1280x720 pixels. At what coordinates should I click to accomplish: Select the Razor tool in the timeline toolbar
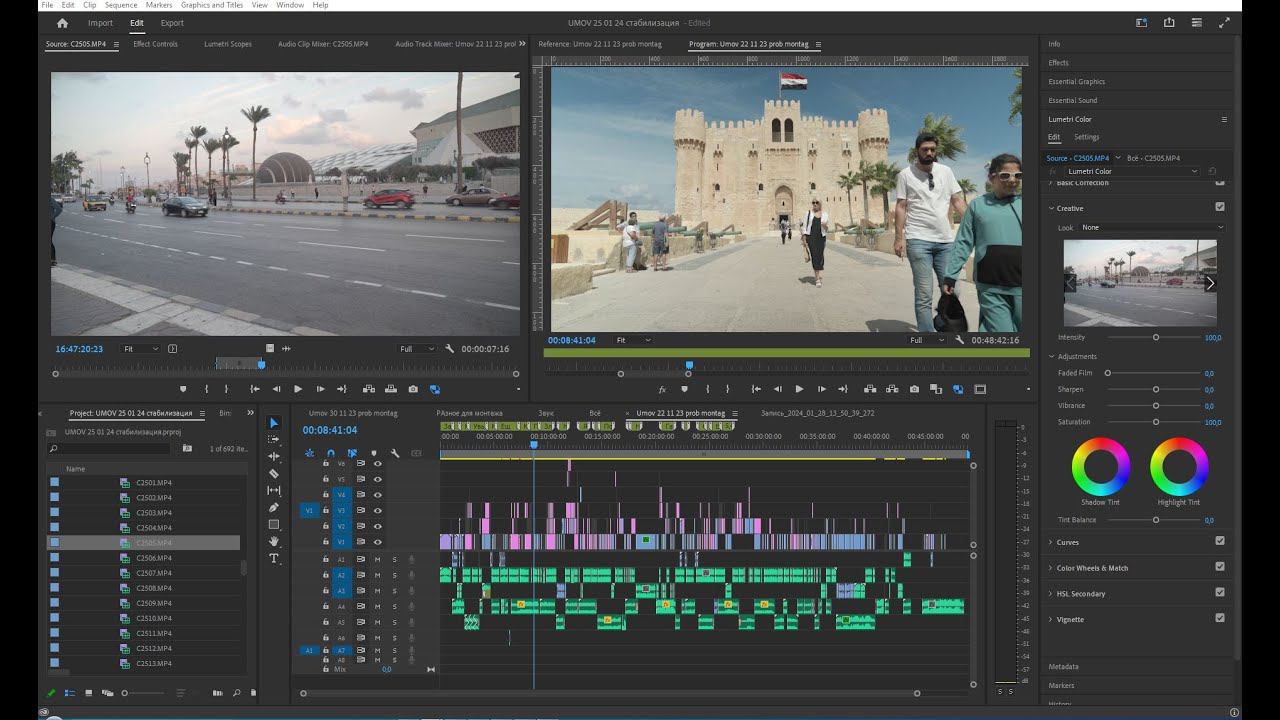(274, 474)
